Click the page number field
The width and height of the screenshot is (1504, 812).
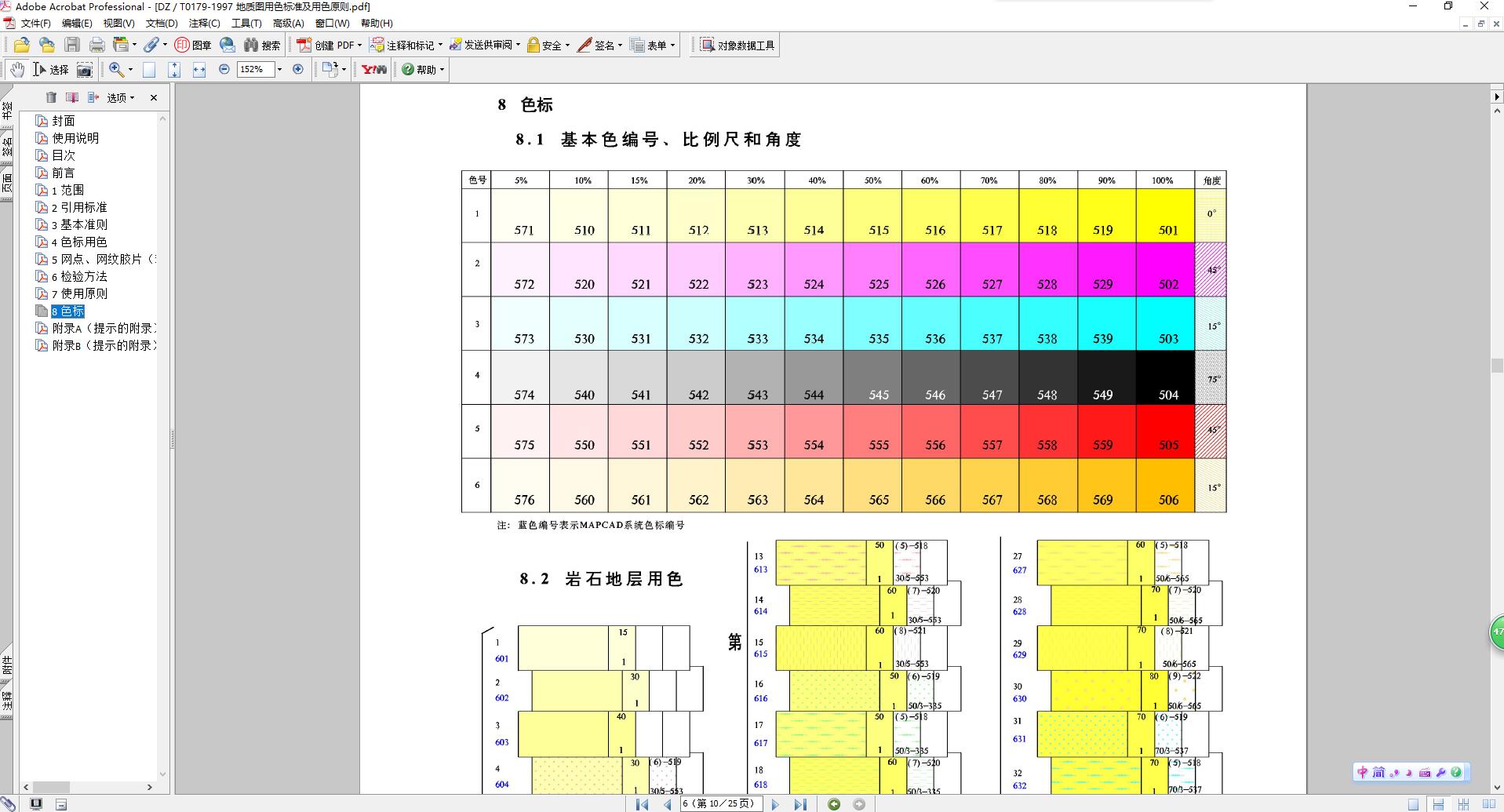click(722, 804)
